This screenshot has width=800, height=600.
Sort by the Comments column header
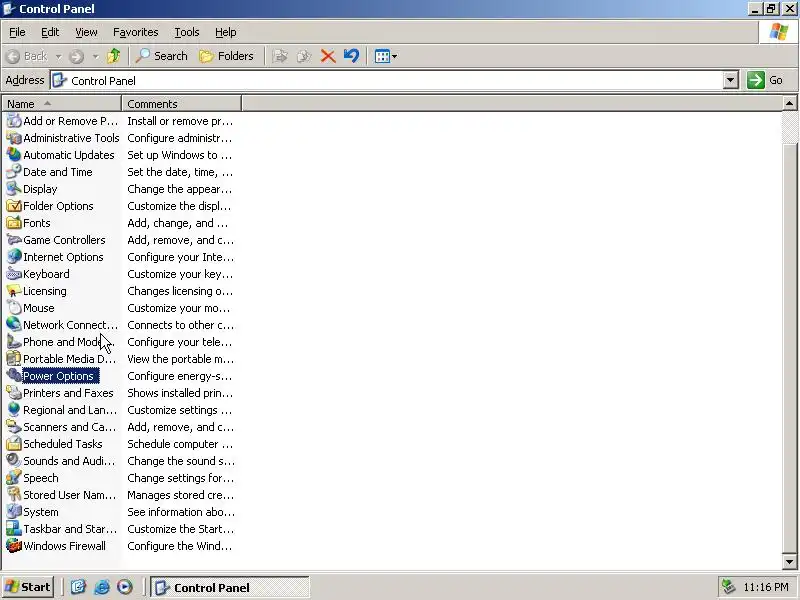coord(181,104)
